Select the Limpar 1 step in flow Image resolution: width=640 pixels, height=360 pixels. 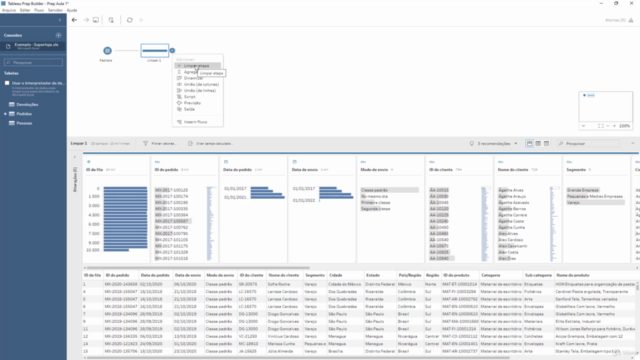pos(155,51)
